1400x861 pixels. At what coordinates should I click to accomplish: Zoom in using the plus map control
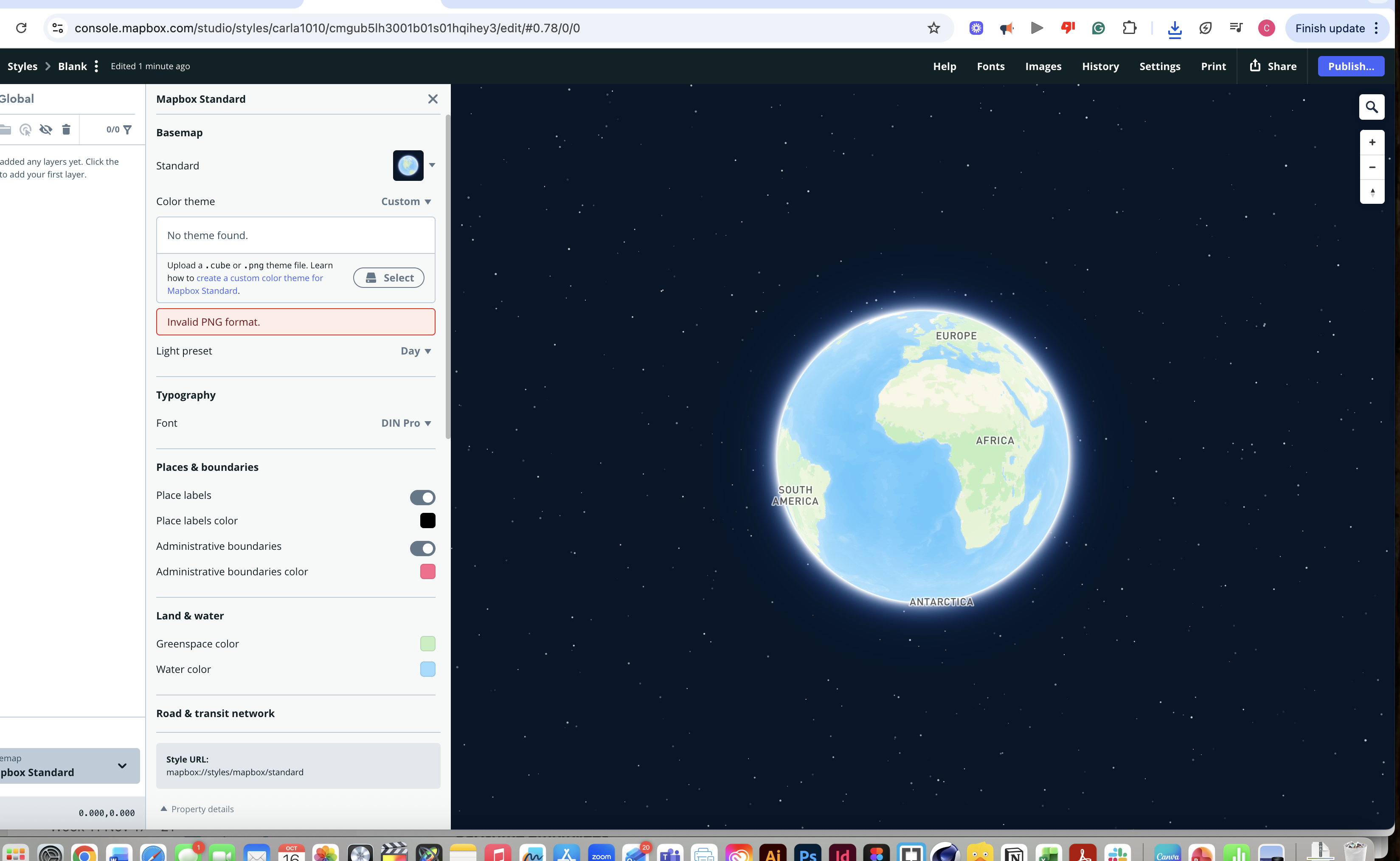(x=1372, y=142)
